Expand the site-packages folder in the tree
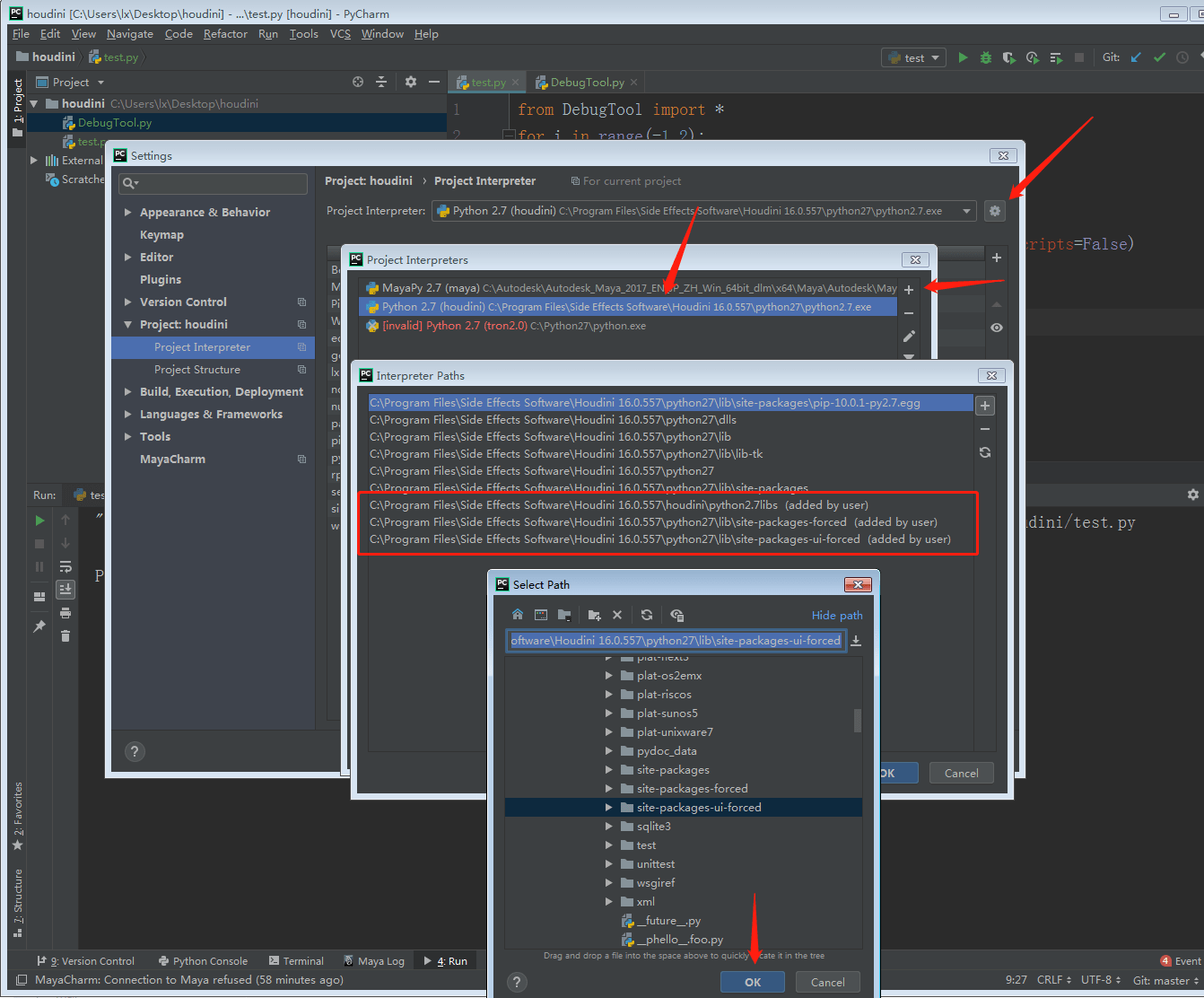The height and width of the screenshot is (998, 1204). (609, 769)
